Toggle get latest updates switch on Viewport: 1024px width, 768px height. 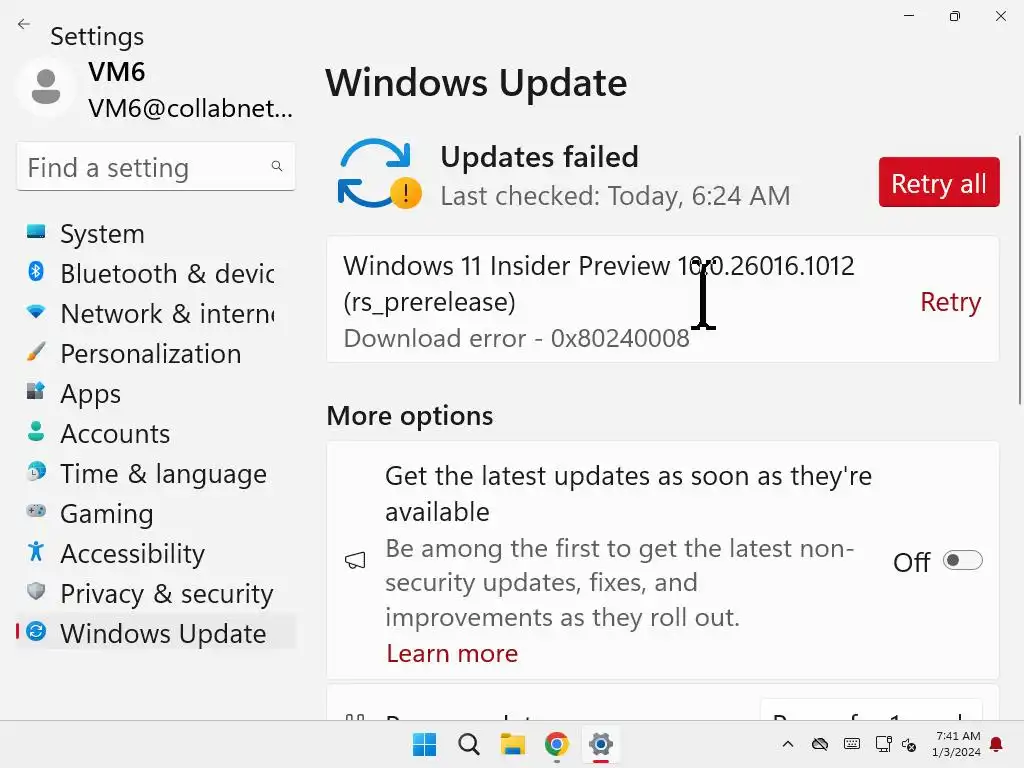(963, 560)
